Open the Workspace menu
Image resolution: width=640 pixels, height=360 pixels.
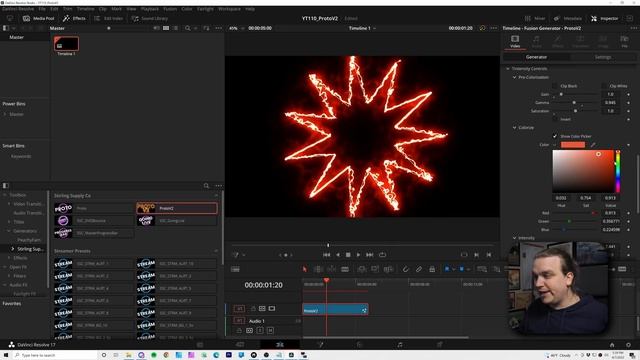point(229,9)
